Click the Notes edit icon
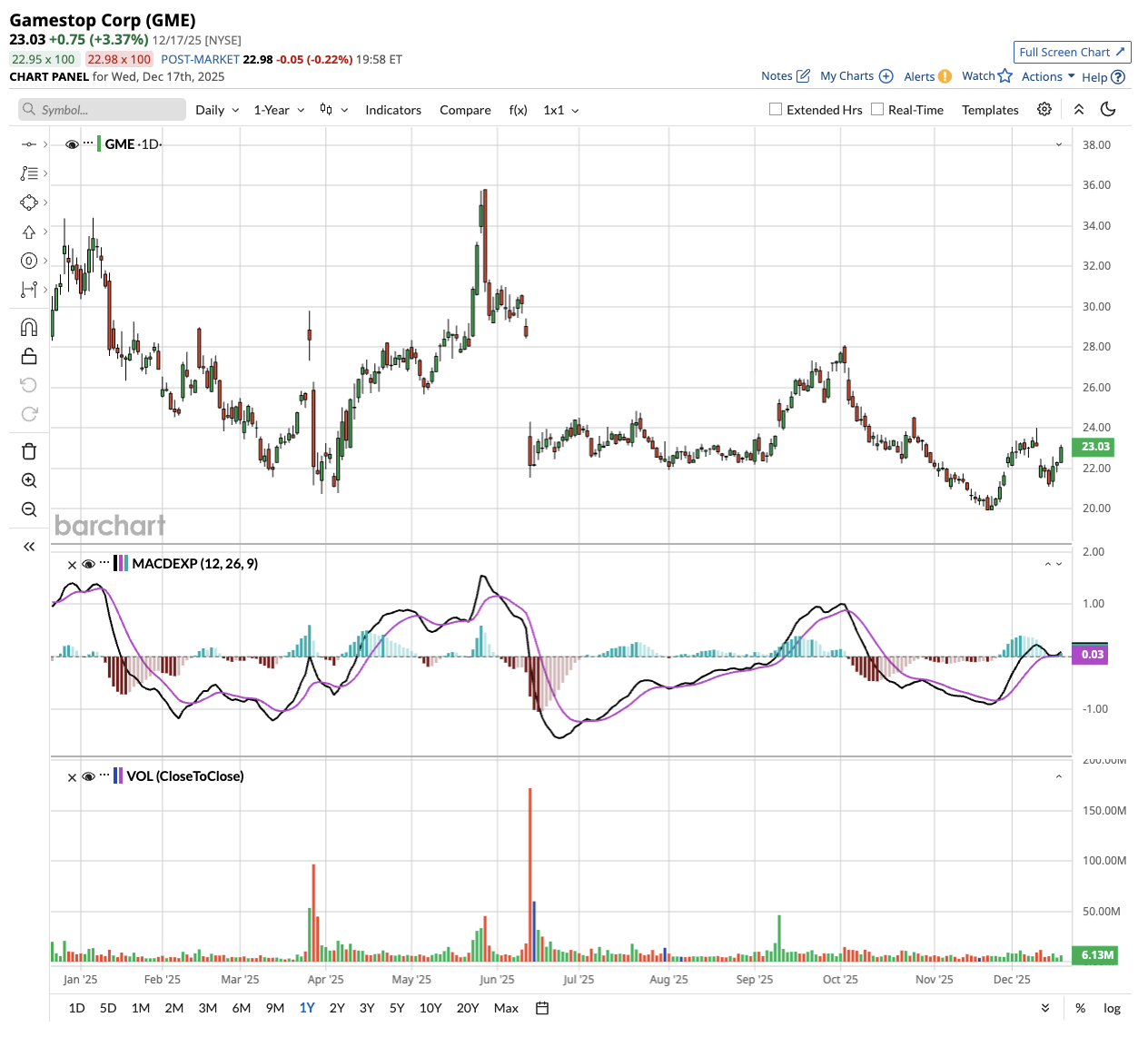The width and height of the screenshot is (1148, 1037). click(x=803, y=76)
